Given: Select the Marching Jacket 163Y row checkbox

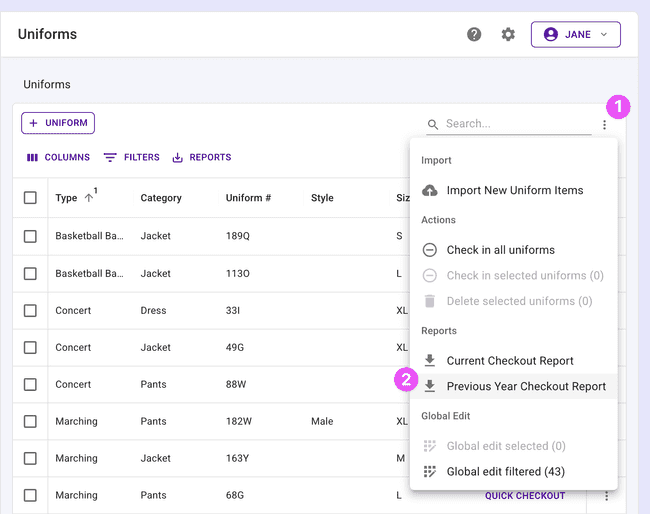Looking at the screenshot, I should click(30, 458).
